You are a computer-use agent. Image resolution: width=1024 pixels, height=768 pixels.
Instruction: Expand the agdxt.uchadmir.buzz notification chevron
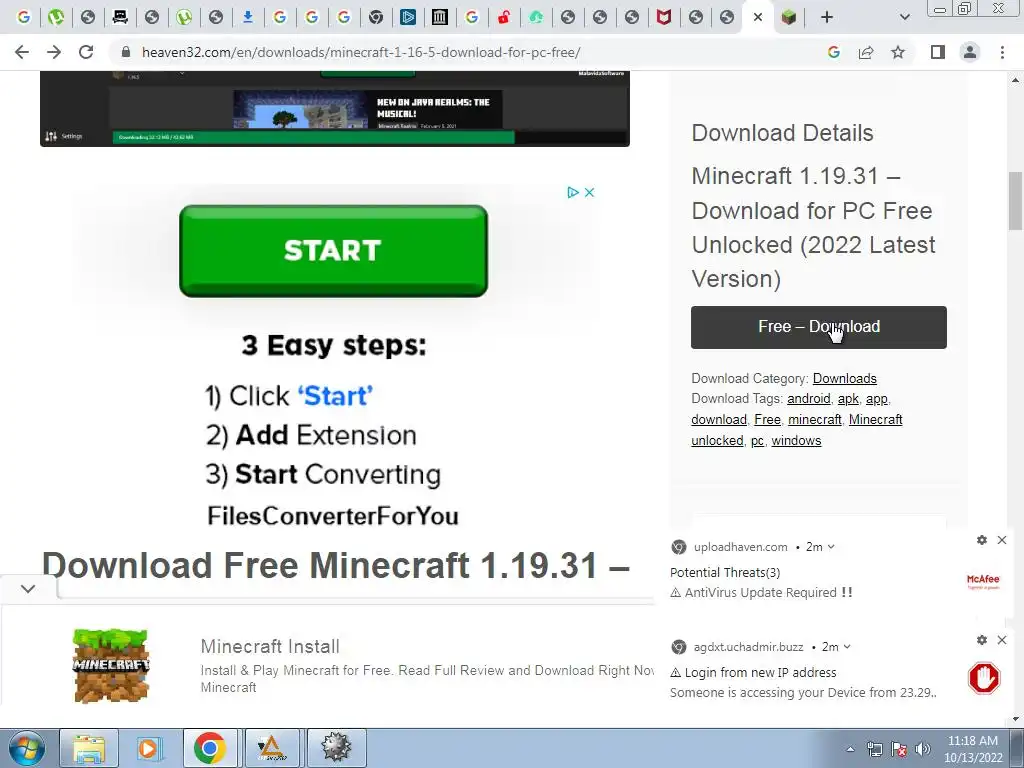coord(847,647)
